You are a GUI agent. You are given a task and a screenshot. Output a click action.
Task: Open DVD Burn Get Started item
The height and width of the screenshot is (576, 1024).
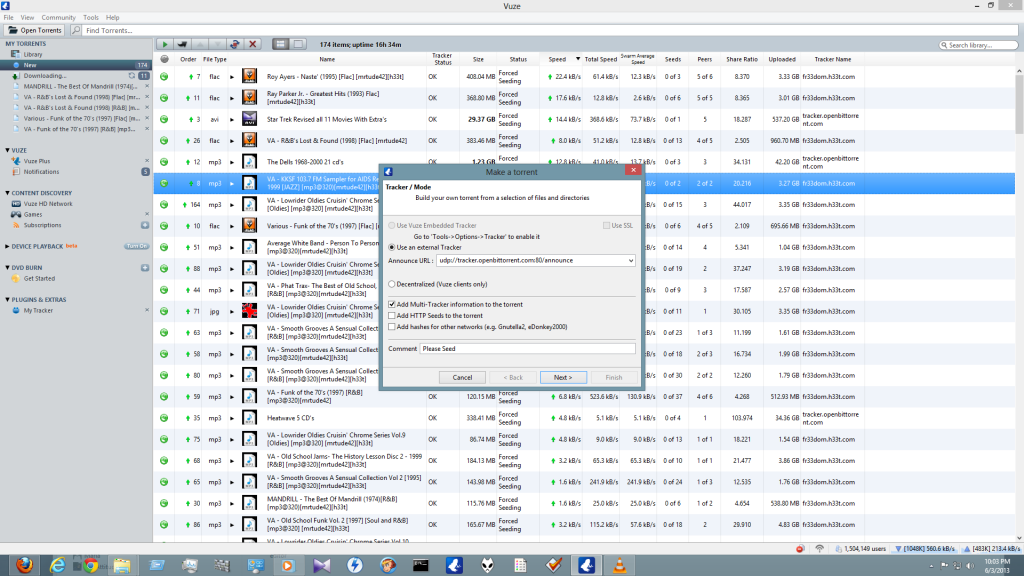tap(39, 278)
